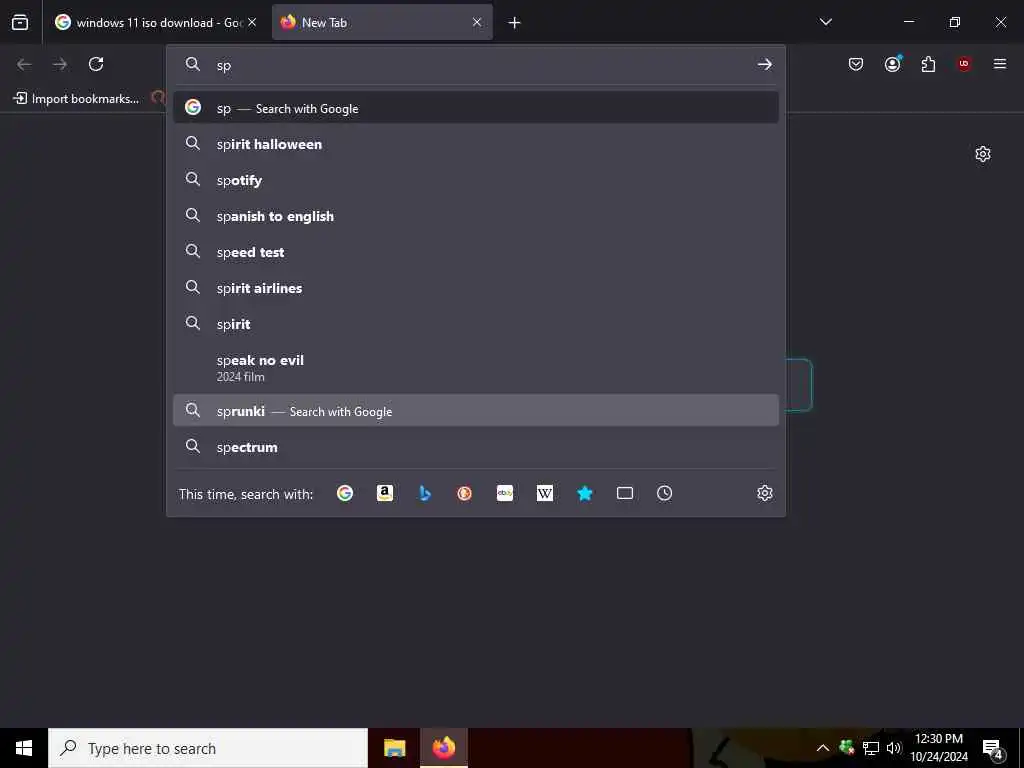This screenshot has height=768, width=1024.
Task: Search this time with Wikipedia icon
Action: coord(545,493)
